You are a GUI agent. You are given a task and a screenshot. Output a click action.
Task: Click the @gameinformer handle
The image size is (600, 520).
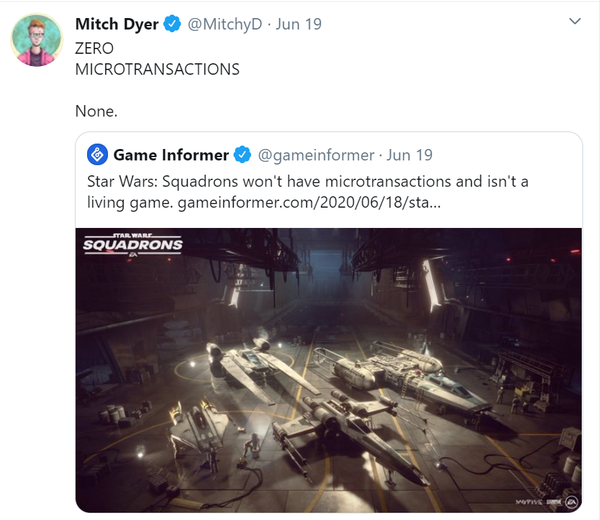tap(316, 155)
